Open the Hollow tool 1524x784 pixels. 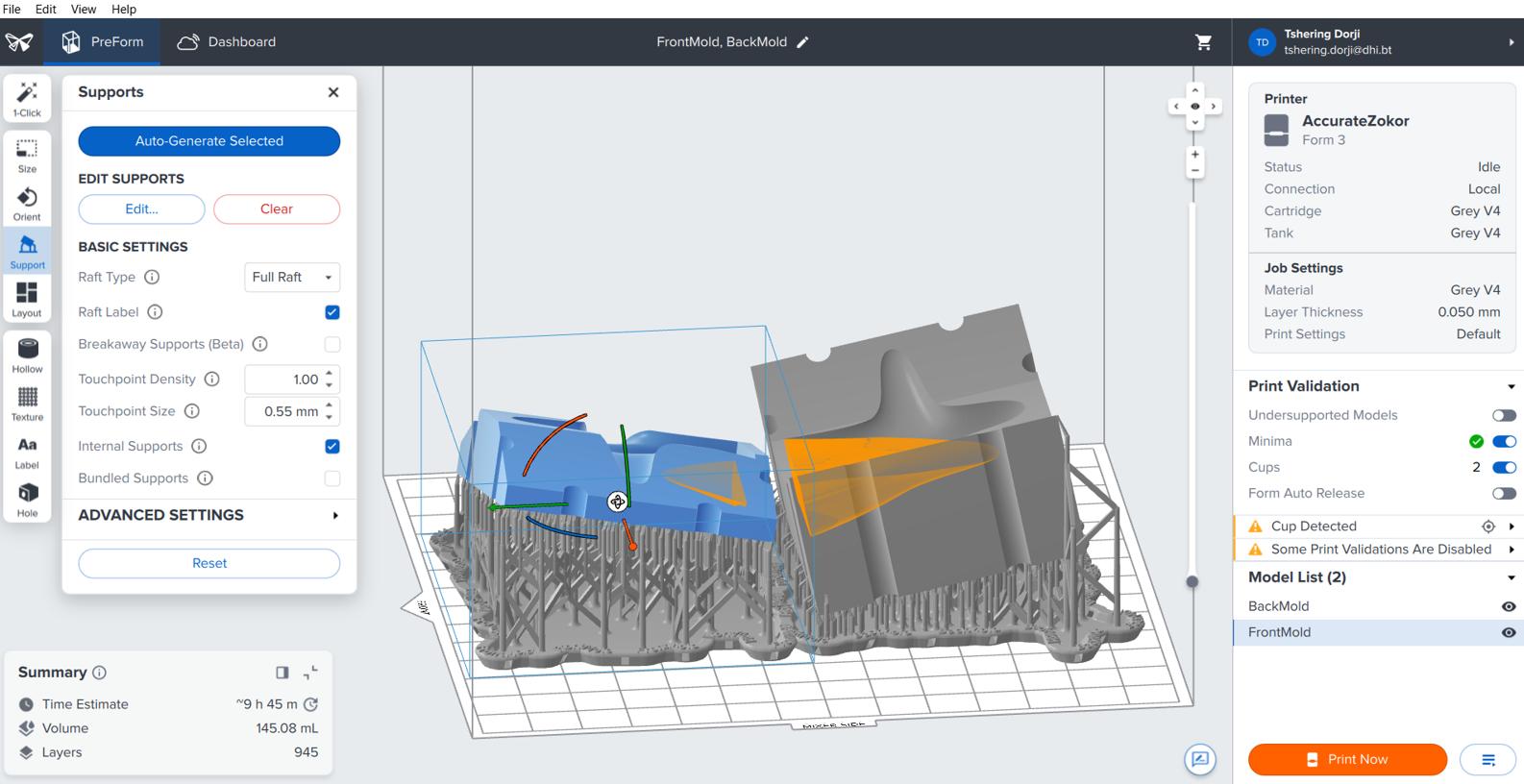27,355
